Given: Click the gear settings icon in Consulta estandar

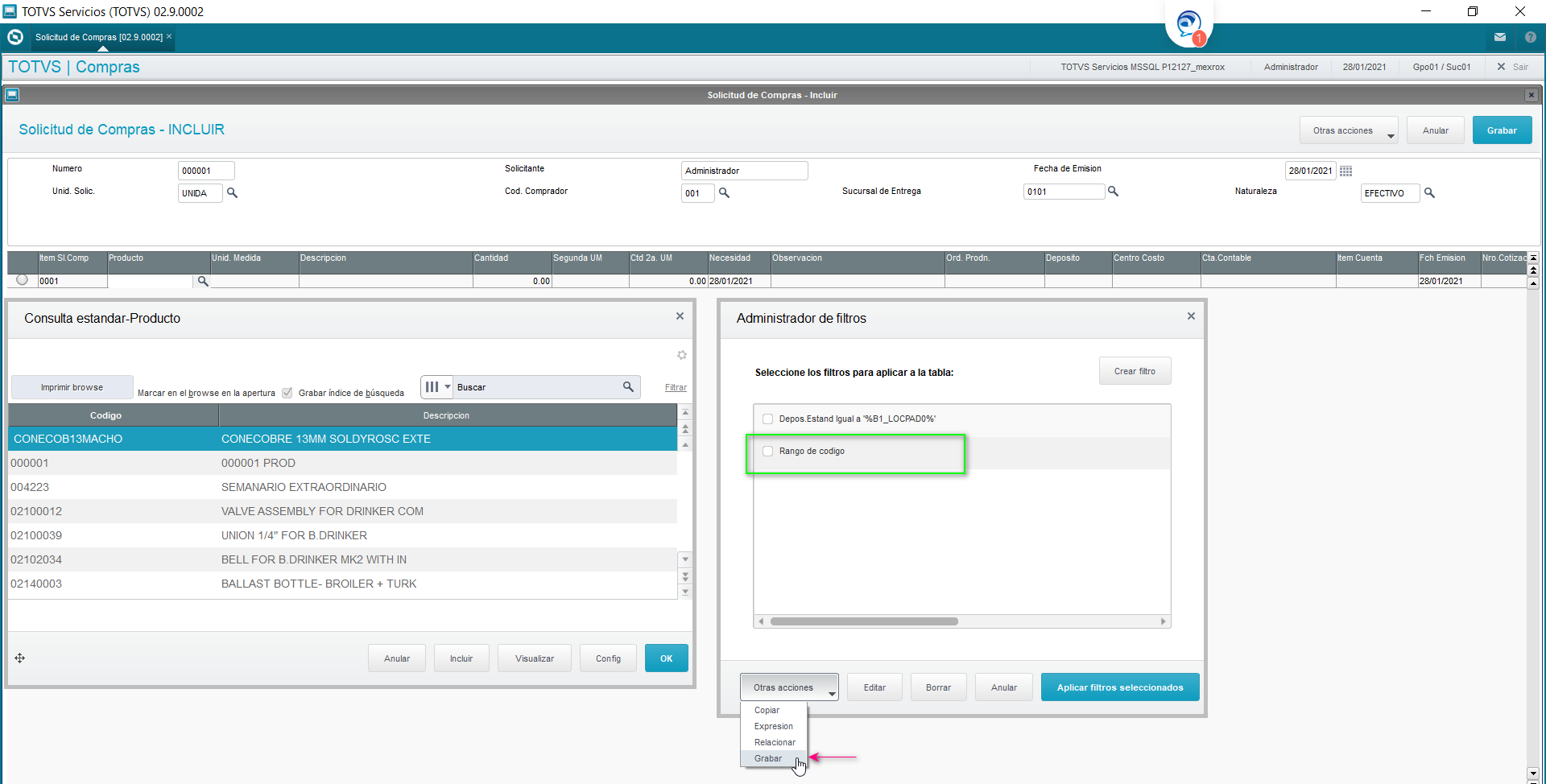Looking at the screenshot, I should click(682, 355).
